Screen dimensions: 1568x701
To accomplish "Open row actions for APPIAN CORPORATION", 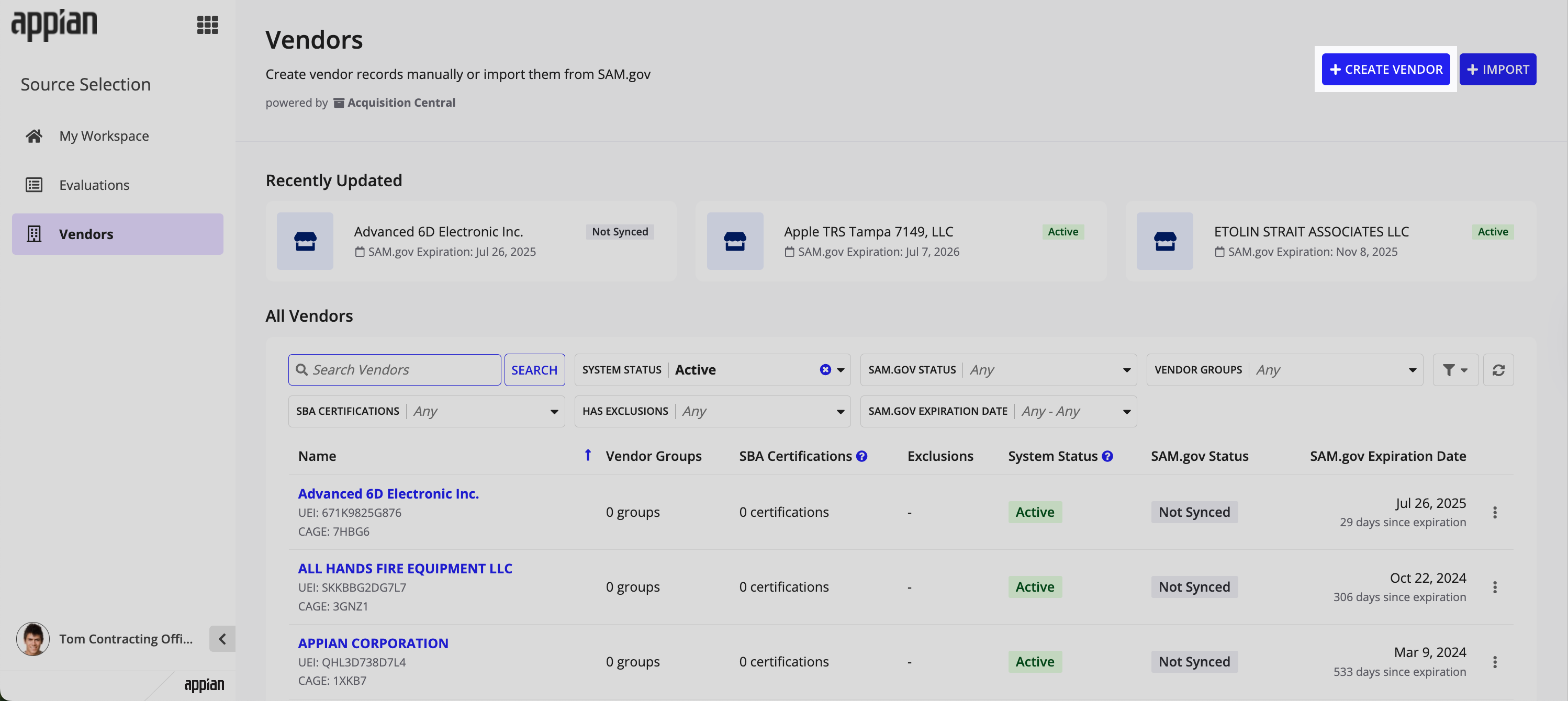I will [x=1494, y=661].
